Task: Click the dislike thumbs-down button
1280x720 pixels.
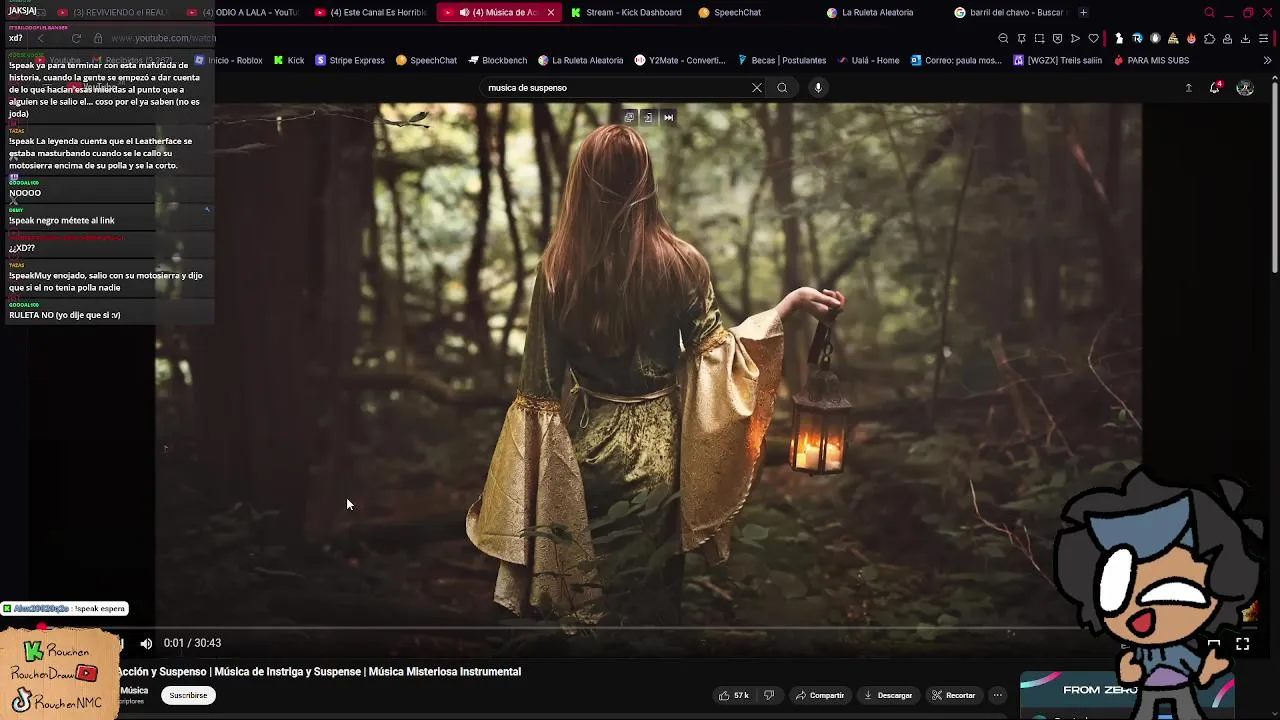Action: (769, 695)
